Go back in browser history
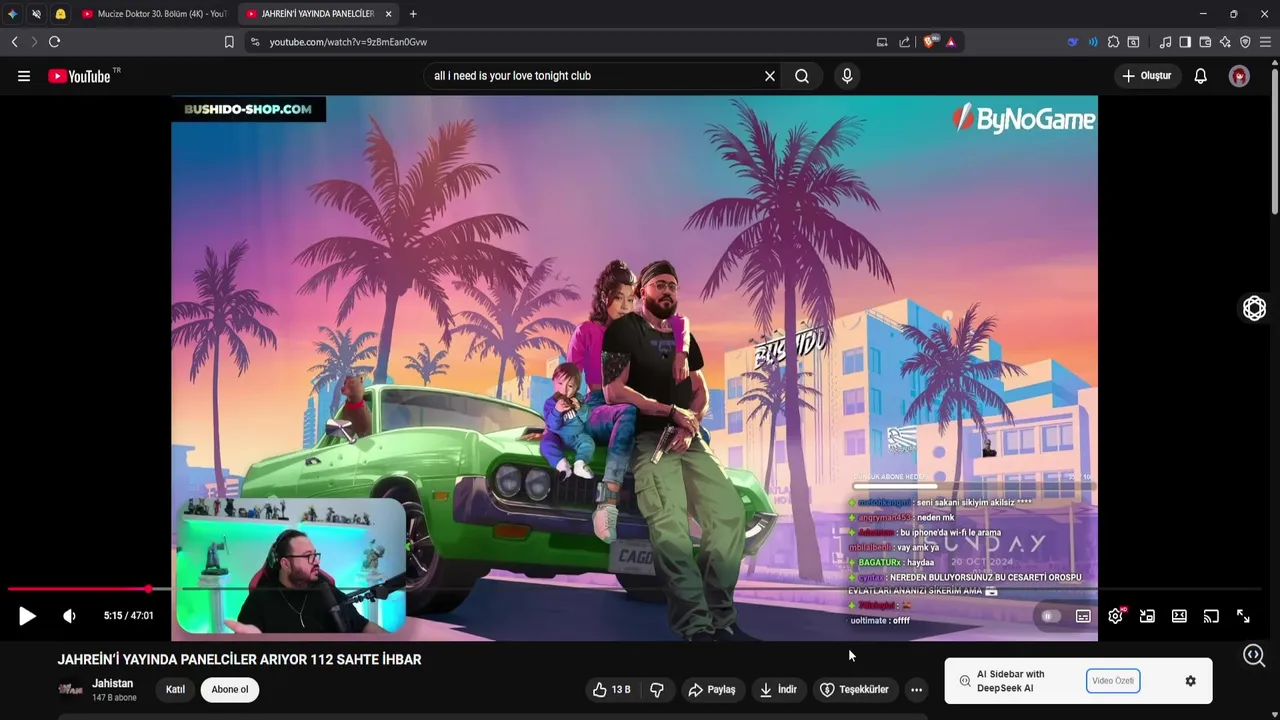1280x720 pixels. [14, 42]
